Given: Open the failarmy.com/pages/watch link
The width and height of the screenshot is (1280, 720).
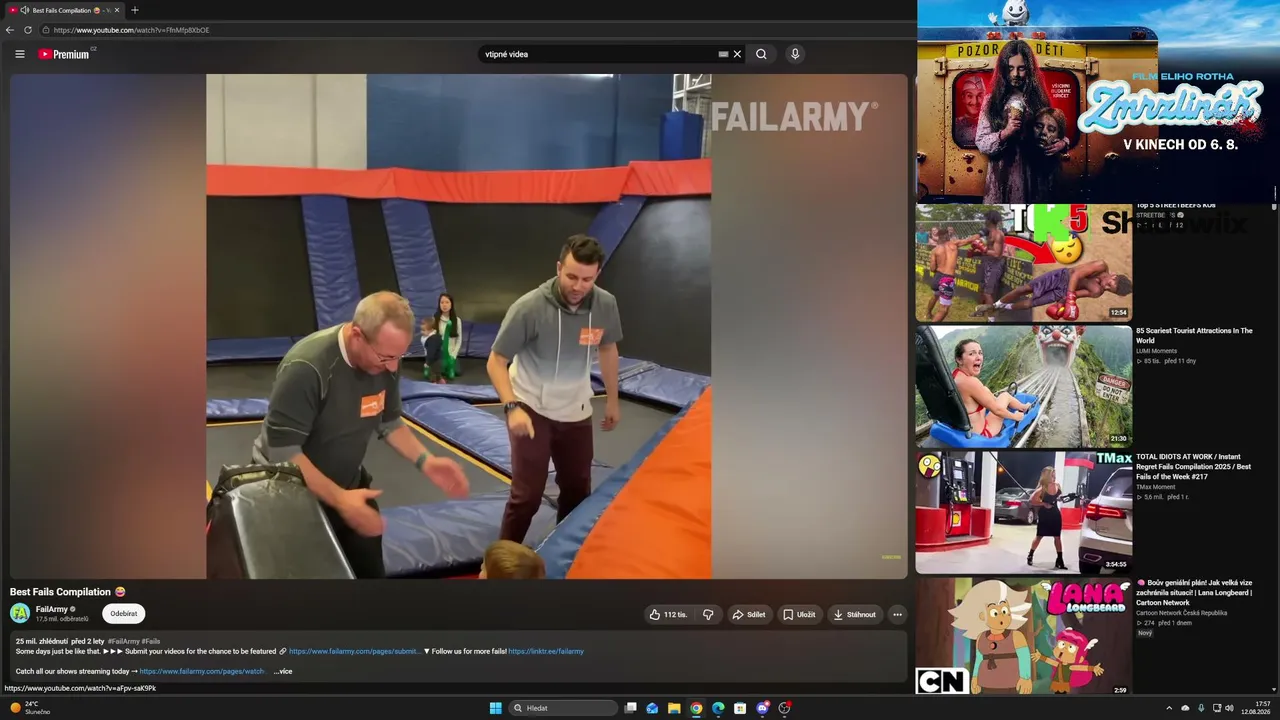Looking at the screenshot, I should coord(202,671).
